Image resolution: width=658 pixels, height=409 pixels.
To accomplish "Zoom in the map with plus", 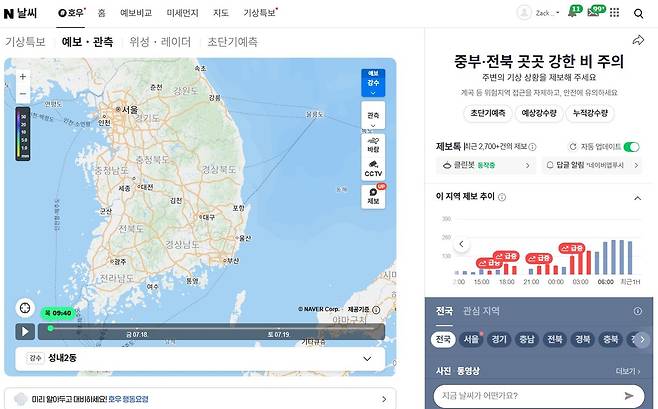I will coord(23,76).
